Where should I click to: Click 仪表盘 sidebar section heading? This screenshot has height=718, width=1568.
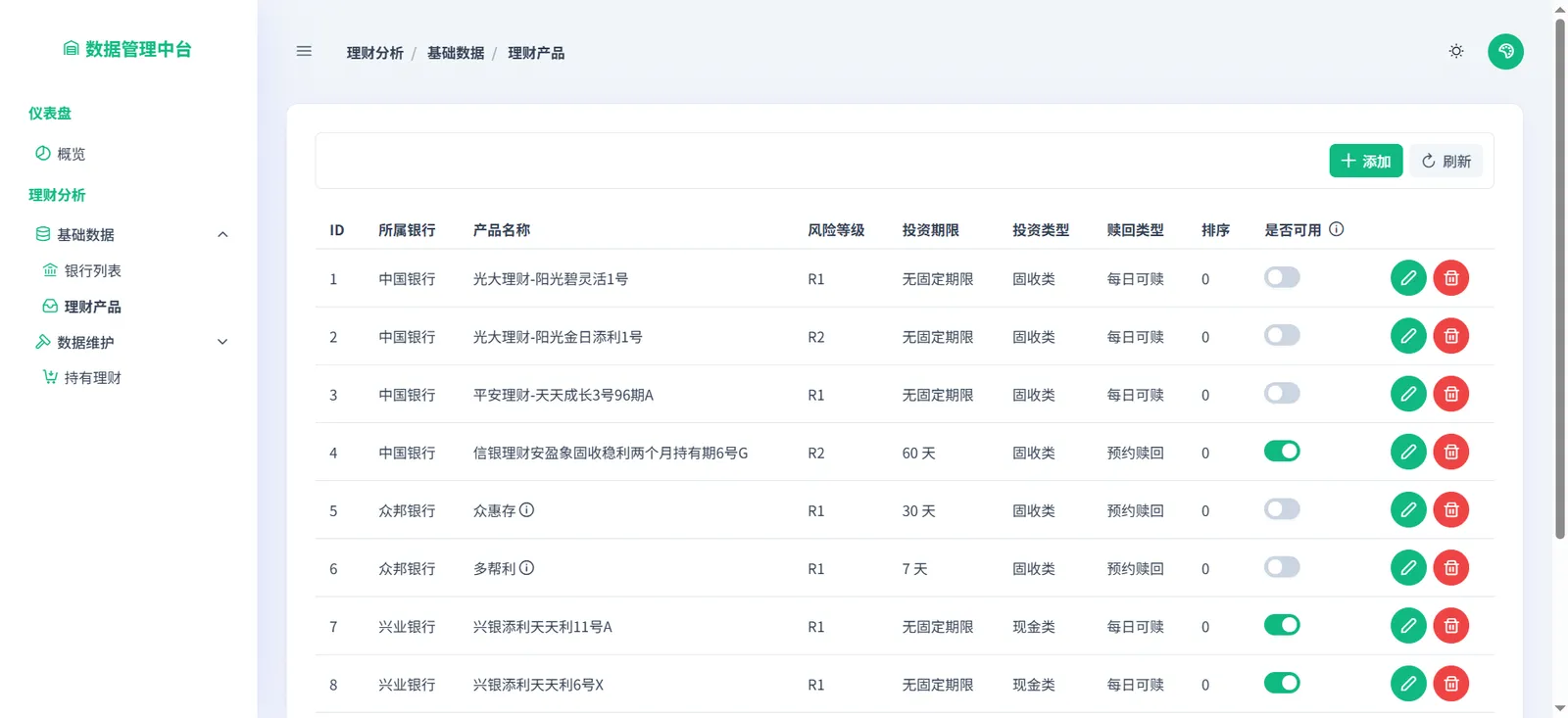coord(50,113)
